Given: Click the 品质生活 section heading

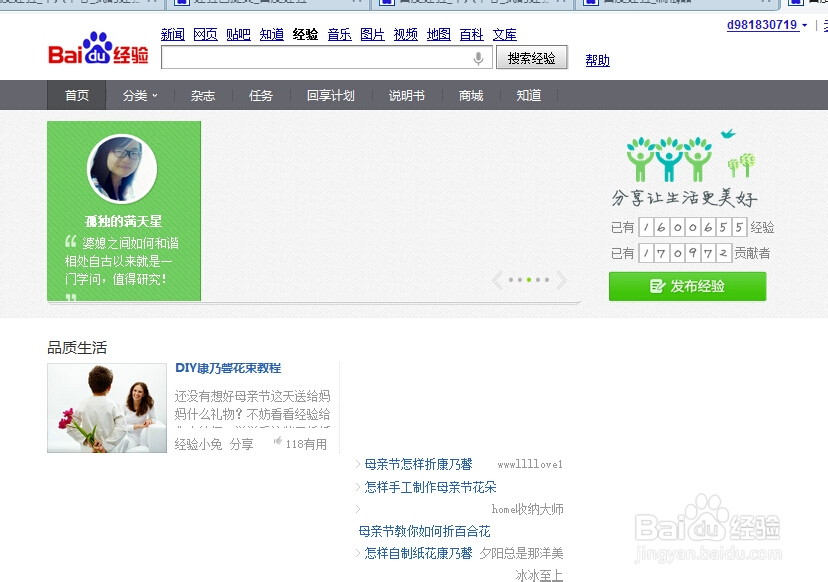Looking at the screenshot, I should (x=77, y=348).
